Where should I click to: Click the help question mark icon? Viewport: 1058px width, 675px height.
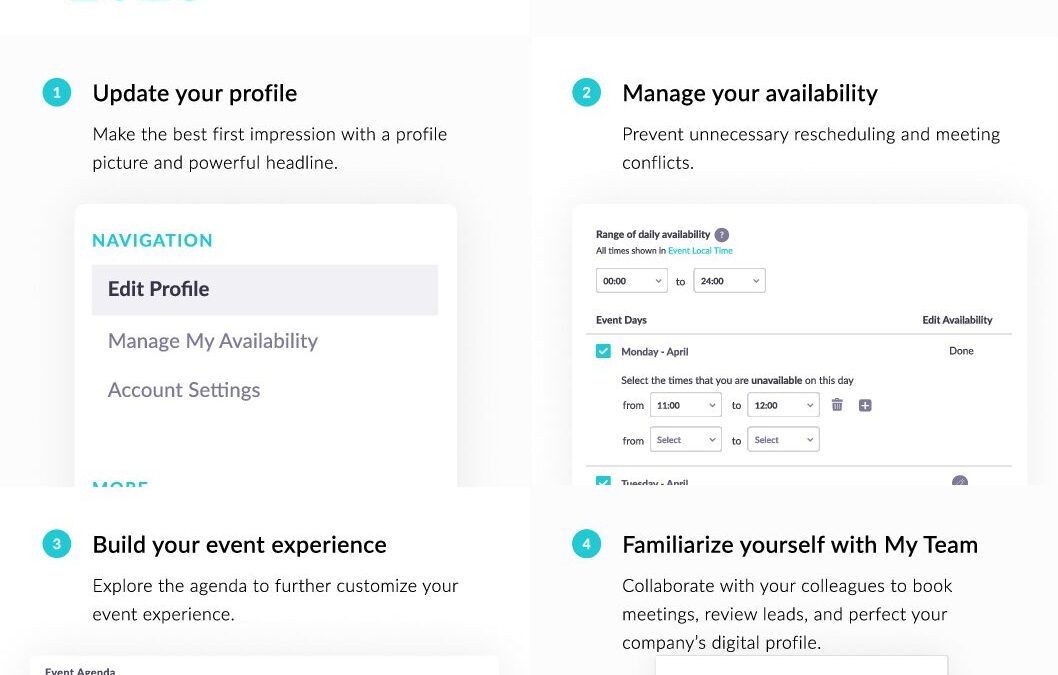pos(721,235)
